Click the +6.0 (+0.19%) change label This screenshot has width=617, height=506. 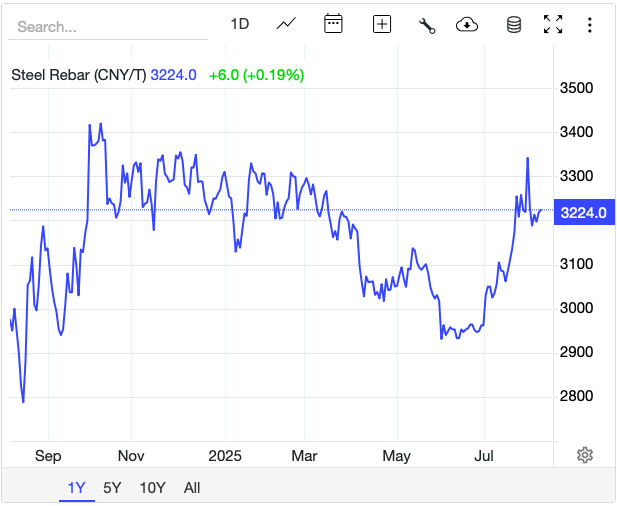click(x=256, y=75)
